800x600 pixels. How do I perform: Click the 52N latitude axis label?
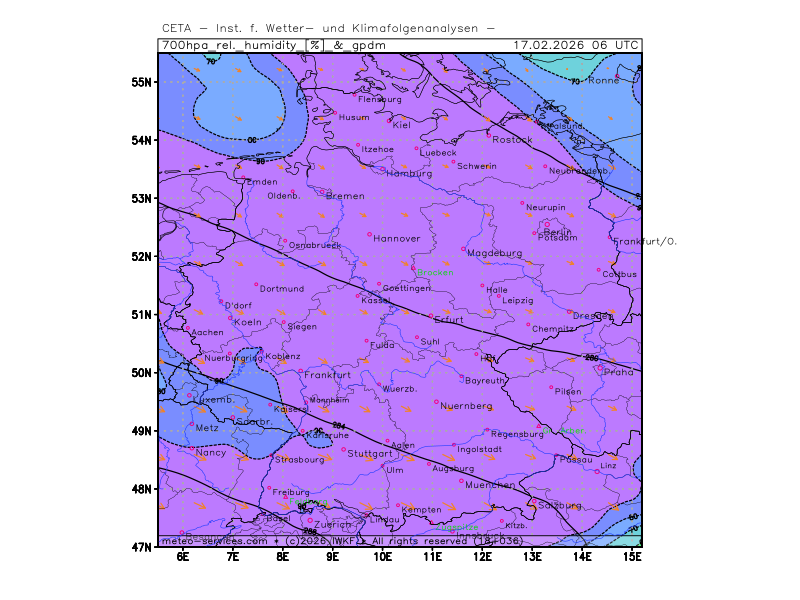click(141, 256)
